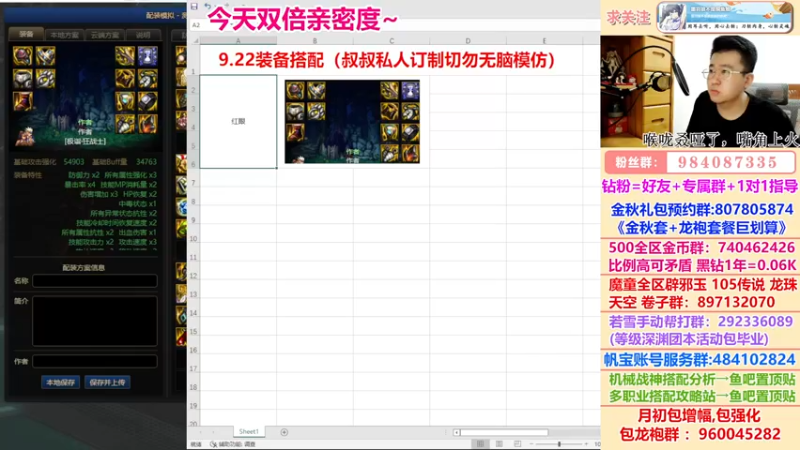Open the 说明 tab
The image size is (800, 450).
tap(143, 35)
